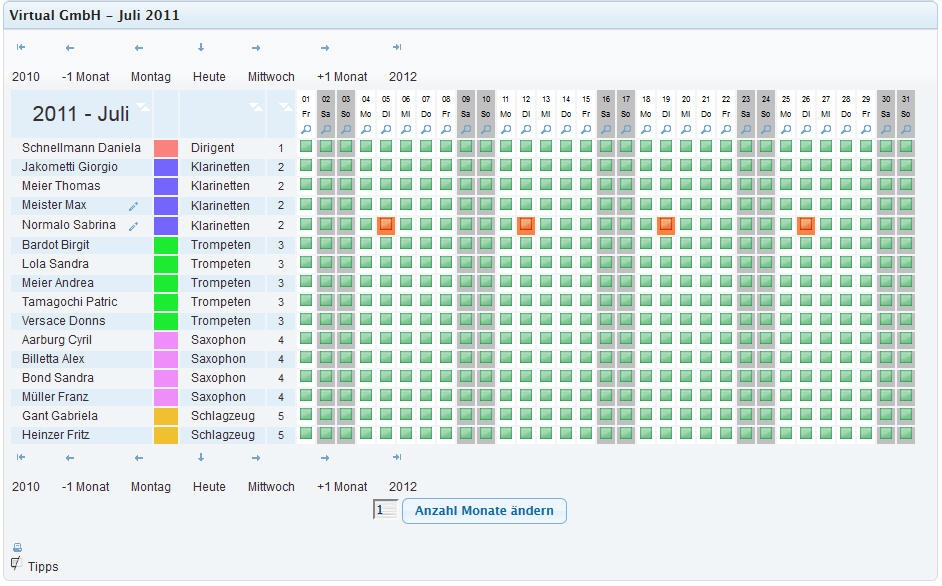Click the edit pencil beside Normalo Sabrina
The width and height of the screenshot is (942, 586).
(133, 226)
